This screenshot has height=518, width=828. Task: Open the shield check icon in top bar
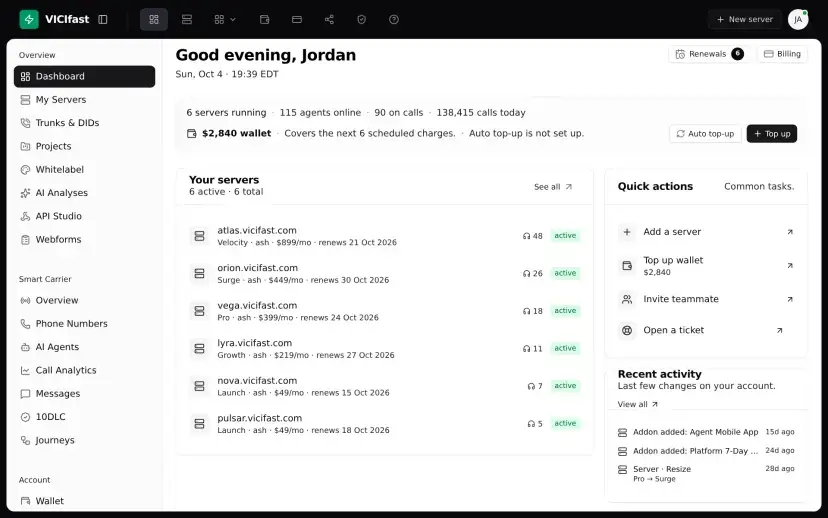361,20
